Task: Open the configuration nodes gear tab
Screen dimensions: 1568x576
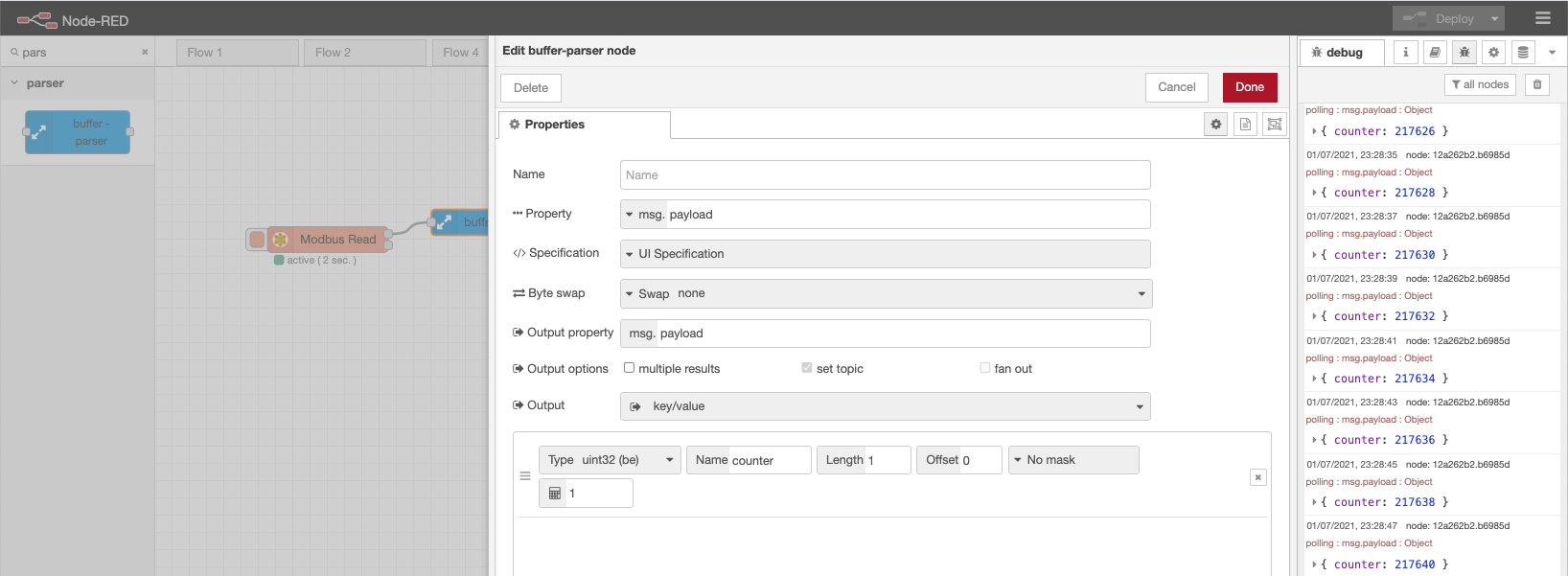Action: (x=1493, y=53)
